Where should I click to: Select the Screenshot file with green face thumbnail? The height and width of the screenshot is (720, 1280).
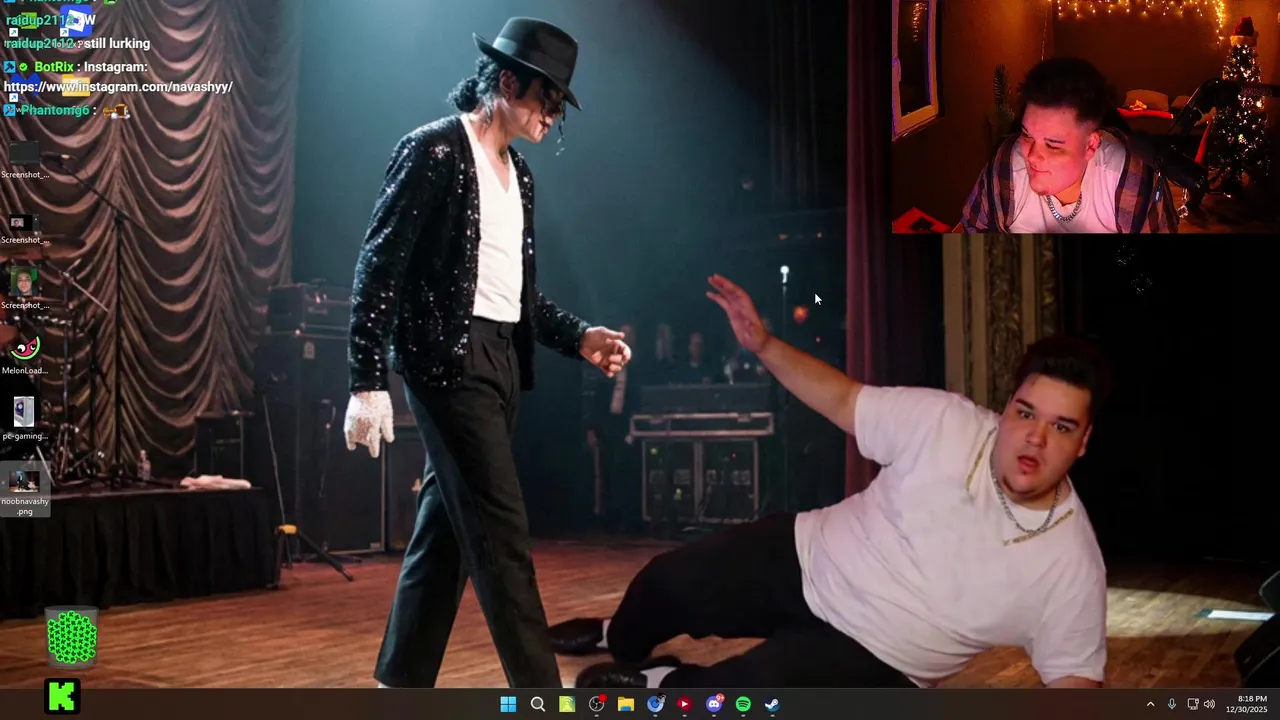(x=24, y=289)
